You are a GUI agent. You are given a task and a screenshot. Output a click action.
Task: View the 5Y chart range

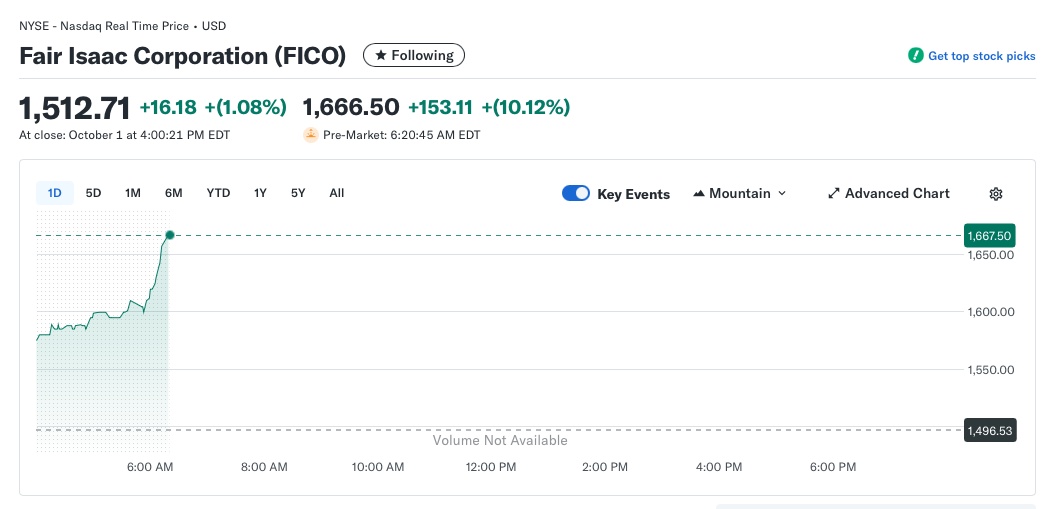(x=298, y=193)
